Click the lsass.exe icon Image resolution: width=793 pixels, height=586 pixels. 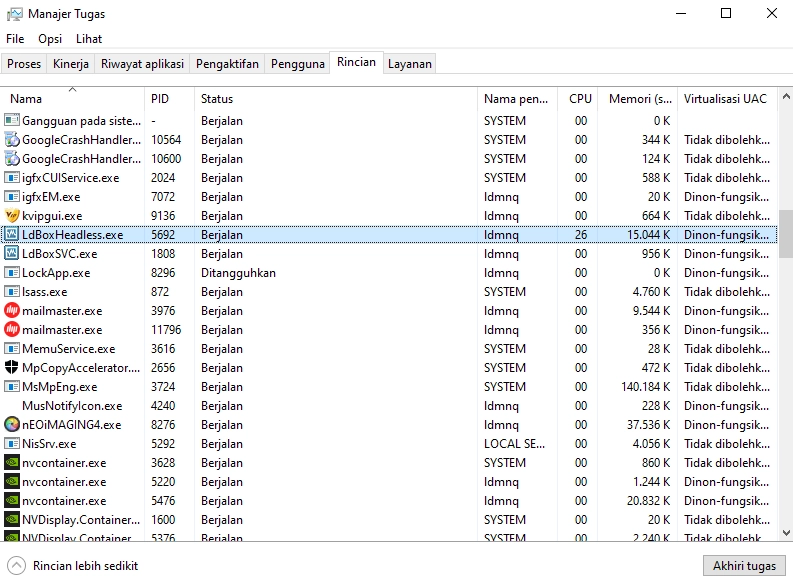click(12, 292)
